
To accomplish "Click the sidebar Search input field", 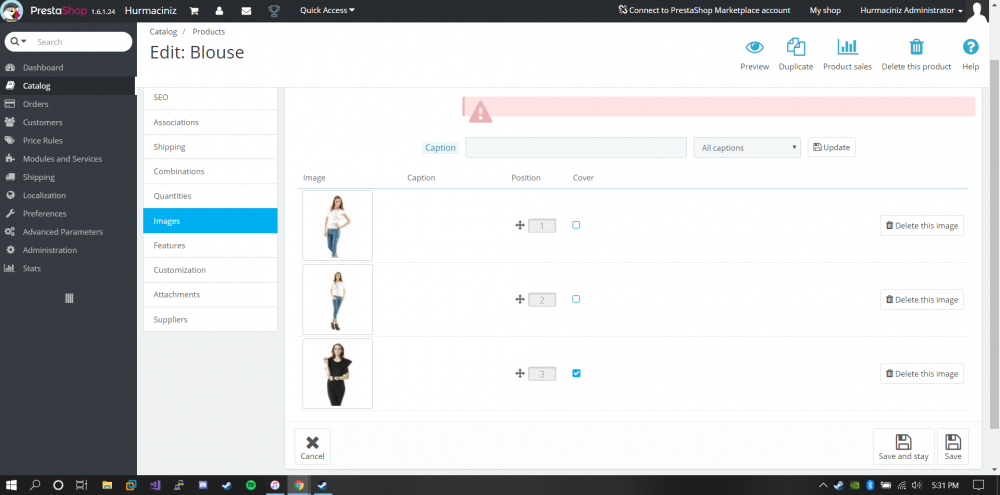I will pos(80,41).
